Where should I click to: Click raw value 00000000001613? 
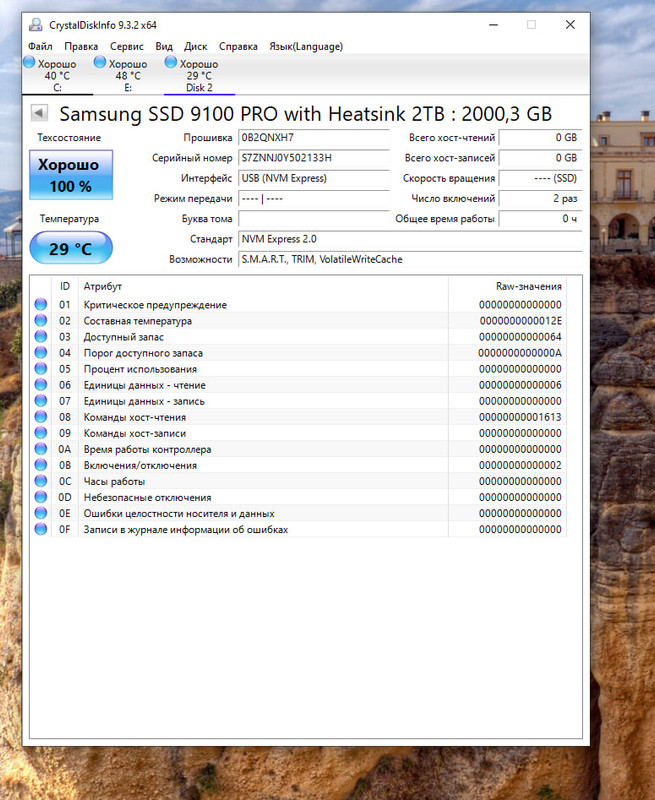coord(520,417)
